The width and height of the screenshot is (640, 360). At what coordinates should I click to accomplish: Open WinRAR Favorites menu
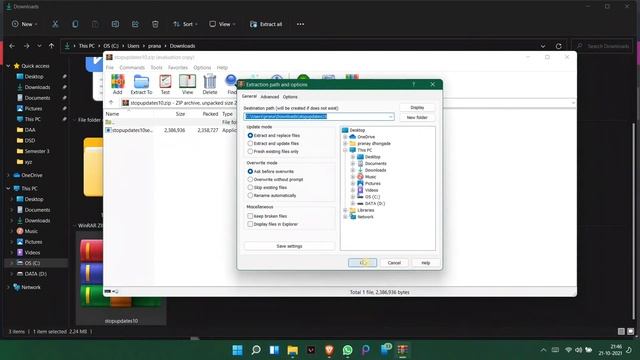point(178,67)
